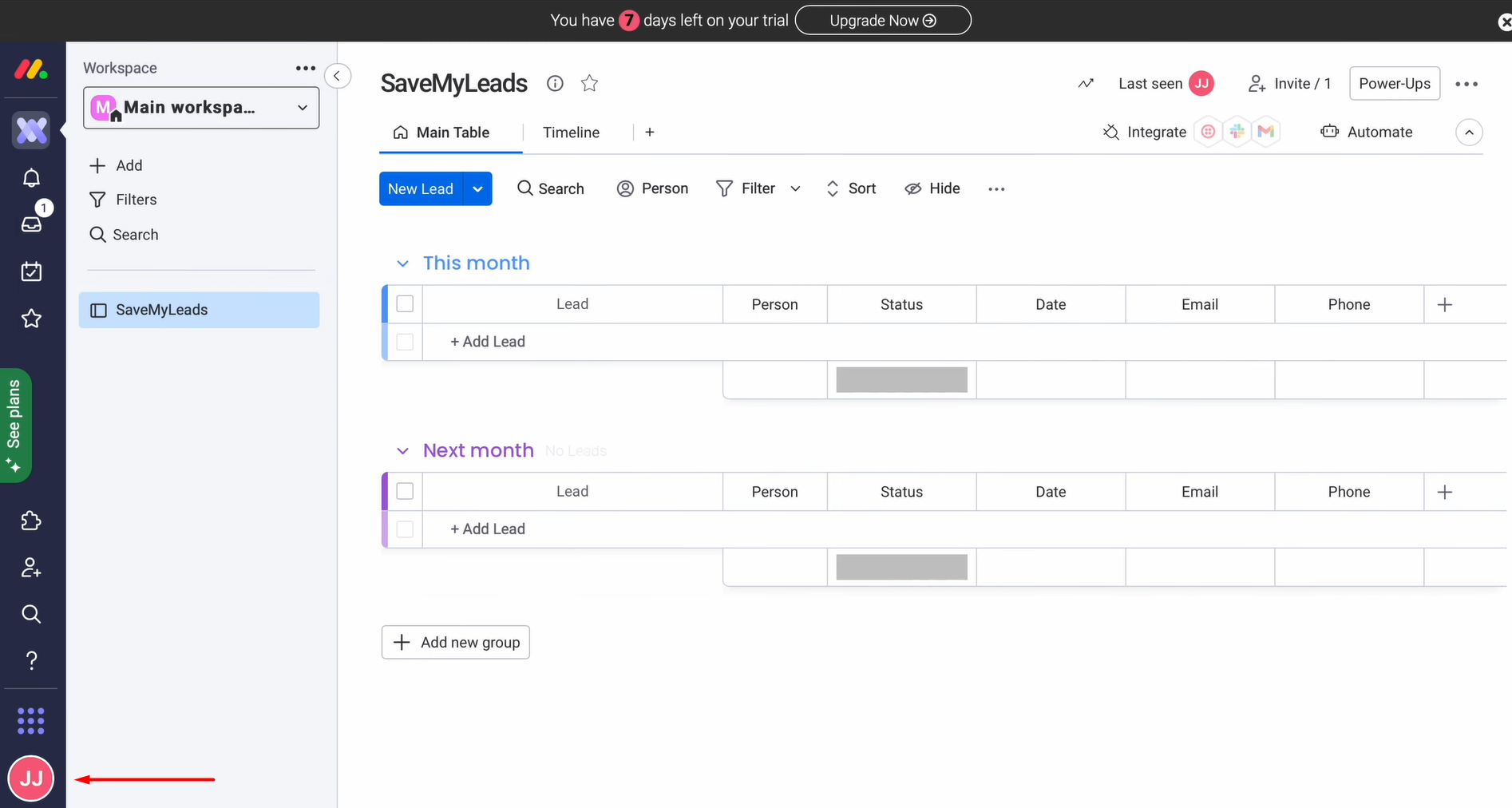Open the Automate robot icon
Image resolution: width=1512 pixels, height=808 pixels.
(x=1329, y=132)
